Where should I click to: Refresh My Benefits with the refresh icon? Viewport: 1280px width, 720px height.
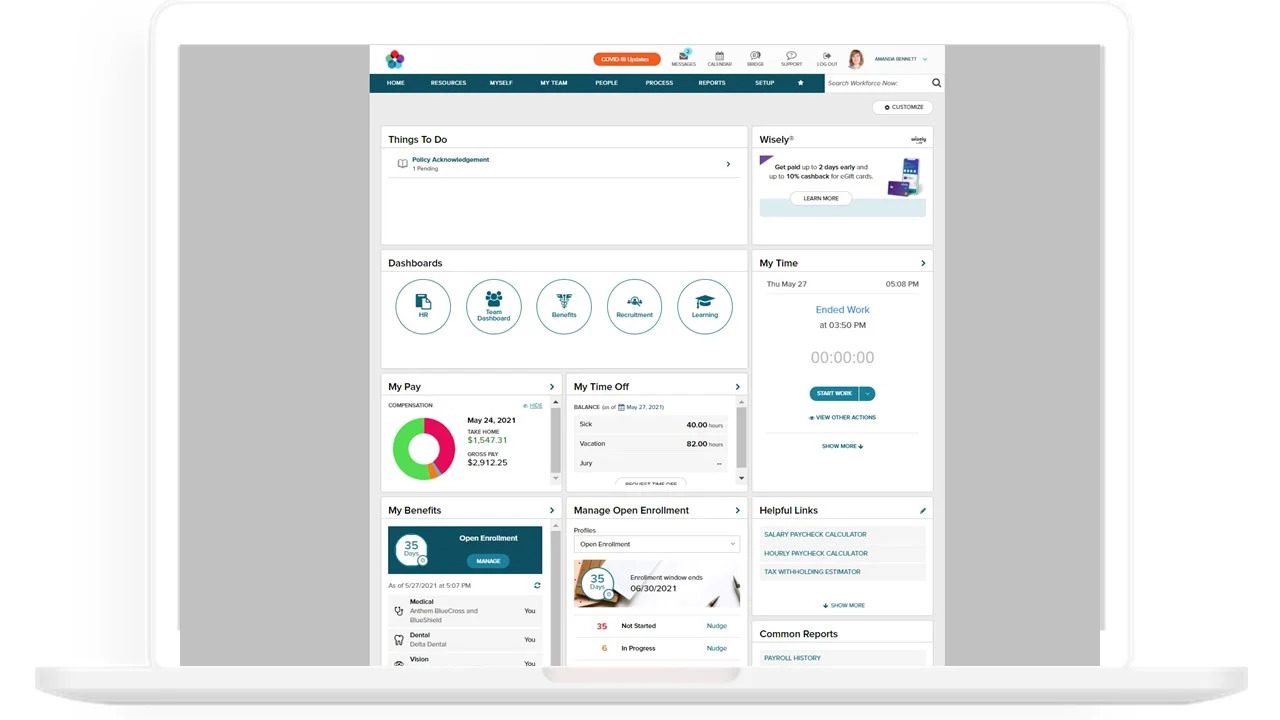tap(536, 585)
